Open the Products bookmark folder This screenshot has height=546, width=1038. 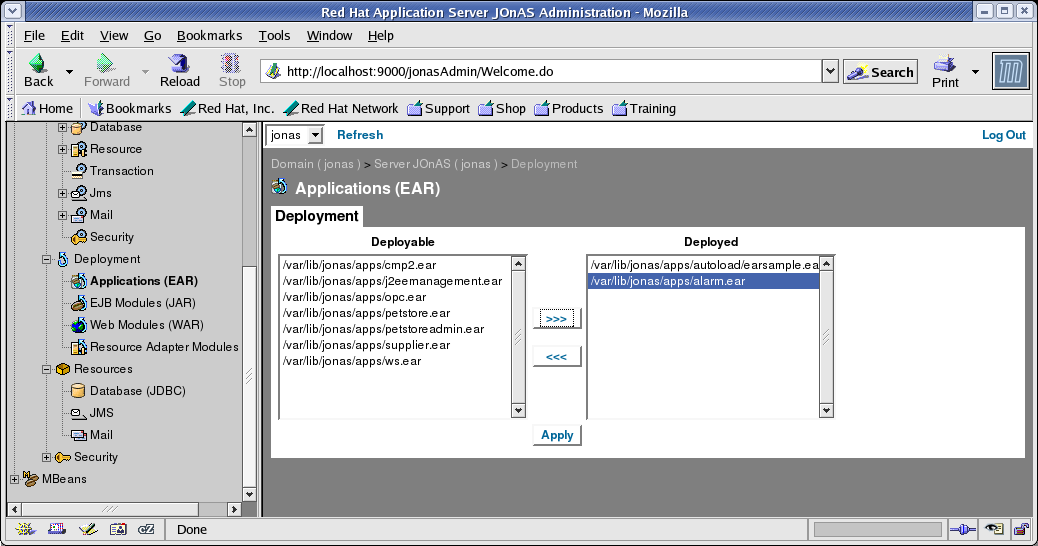(569, 109)
